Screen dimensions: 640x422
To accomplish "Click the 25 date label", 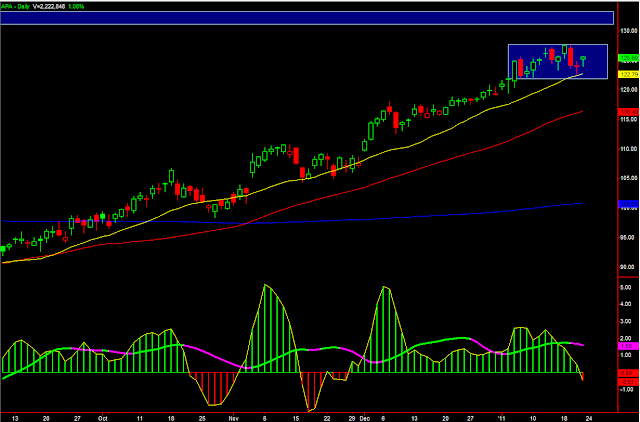I will 202,418.
